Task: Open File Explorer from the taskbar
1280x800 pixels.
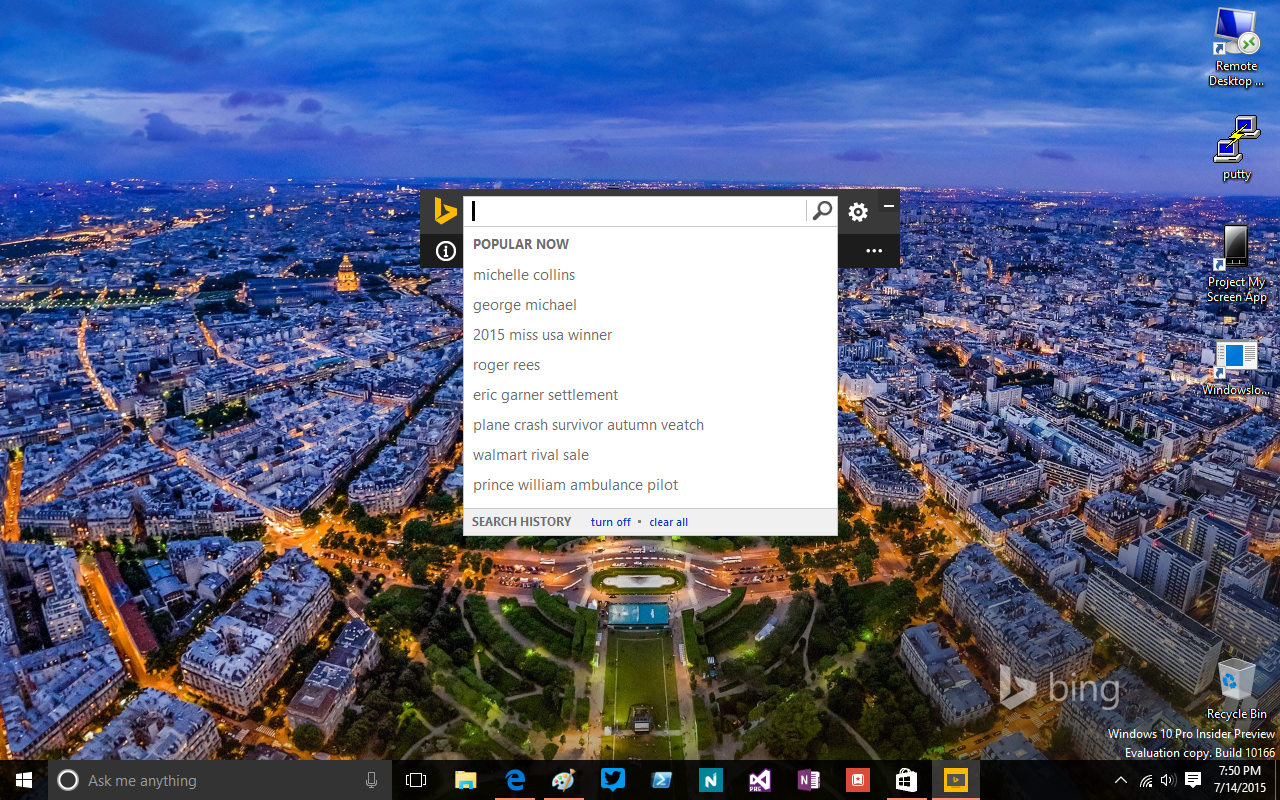Action: coord(466,780)
